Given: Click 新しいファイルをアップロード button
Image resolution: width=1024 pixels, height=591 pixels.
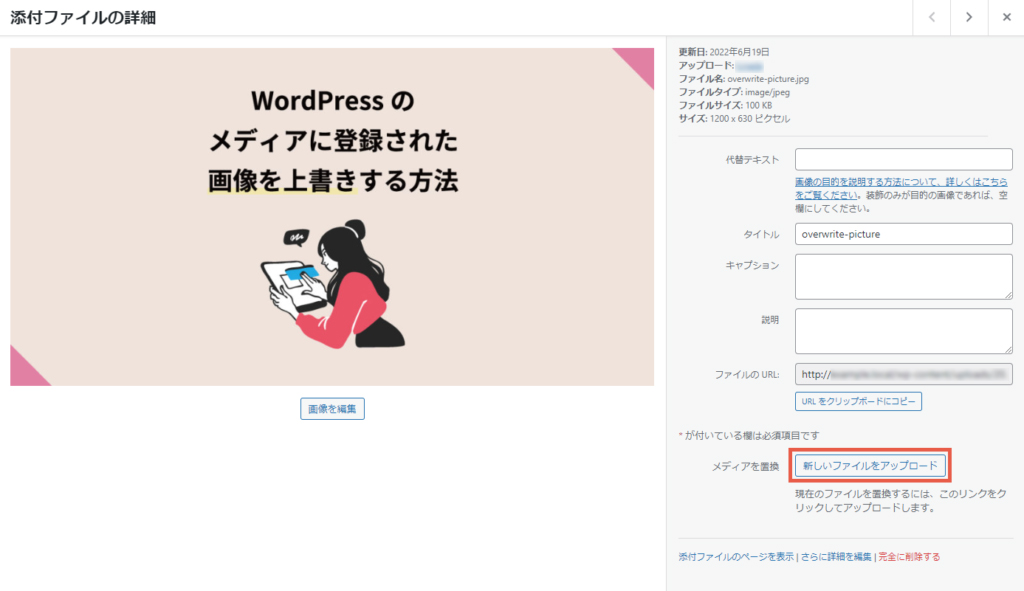Looking at the screenshot, I should click(x=870, y=466).
